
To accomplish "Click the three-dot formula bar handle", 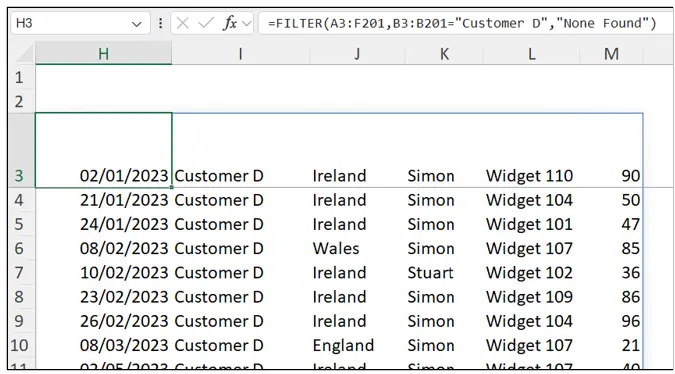I will click(161, 23).
